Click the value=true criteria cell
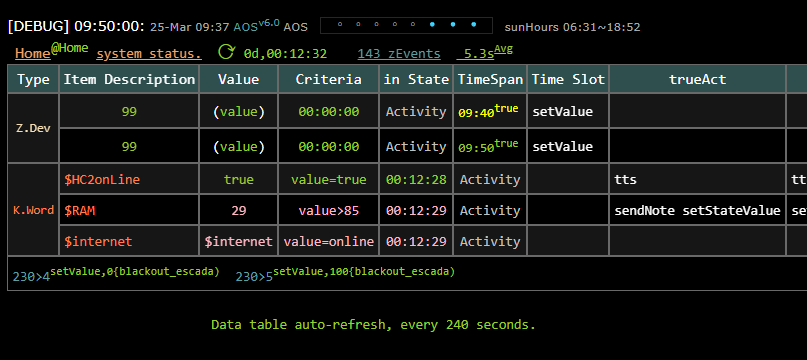The width and height of the screenshot is (807, 360). tap(328, 179)
